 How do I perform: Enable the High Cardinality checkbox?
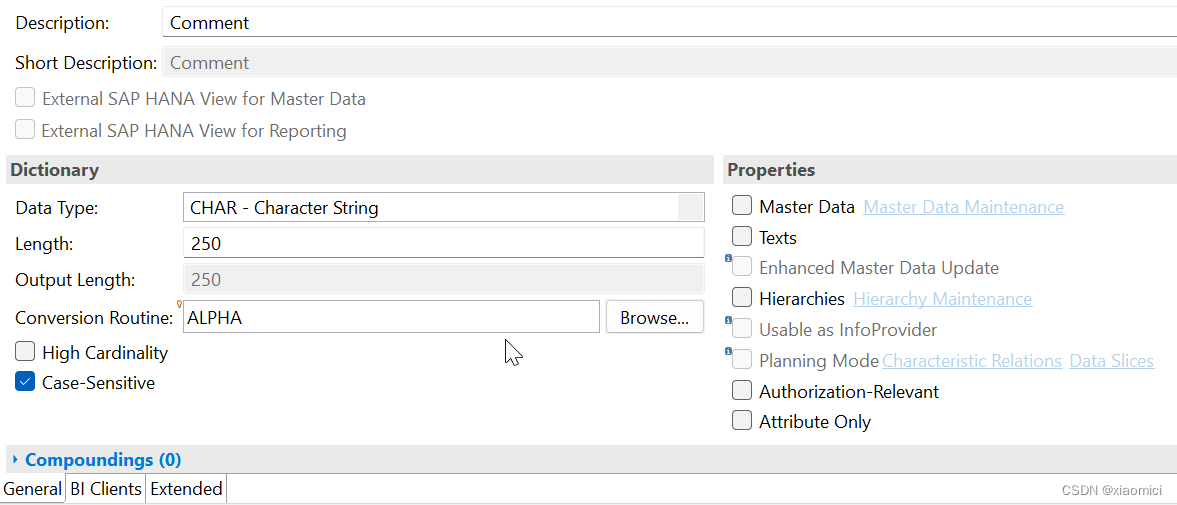pos(25,351)
